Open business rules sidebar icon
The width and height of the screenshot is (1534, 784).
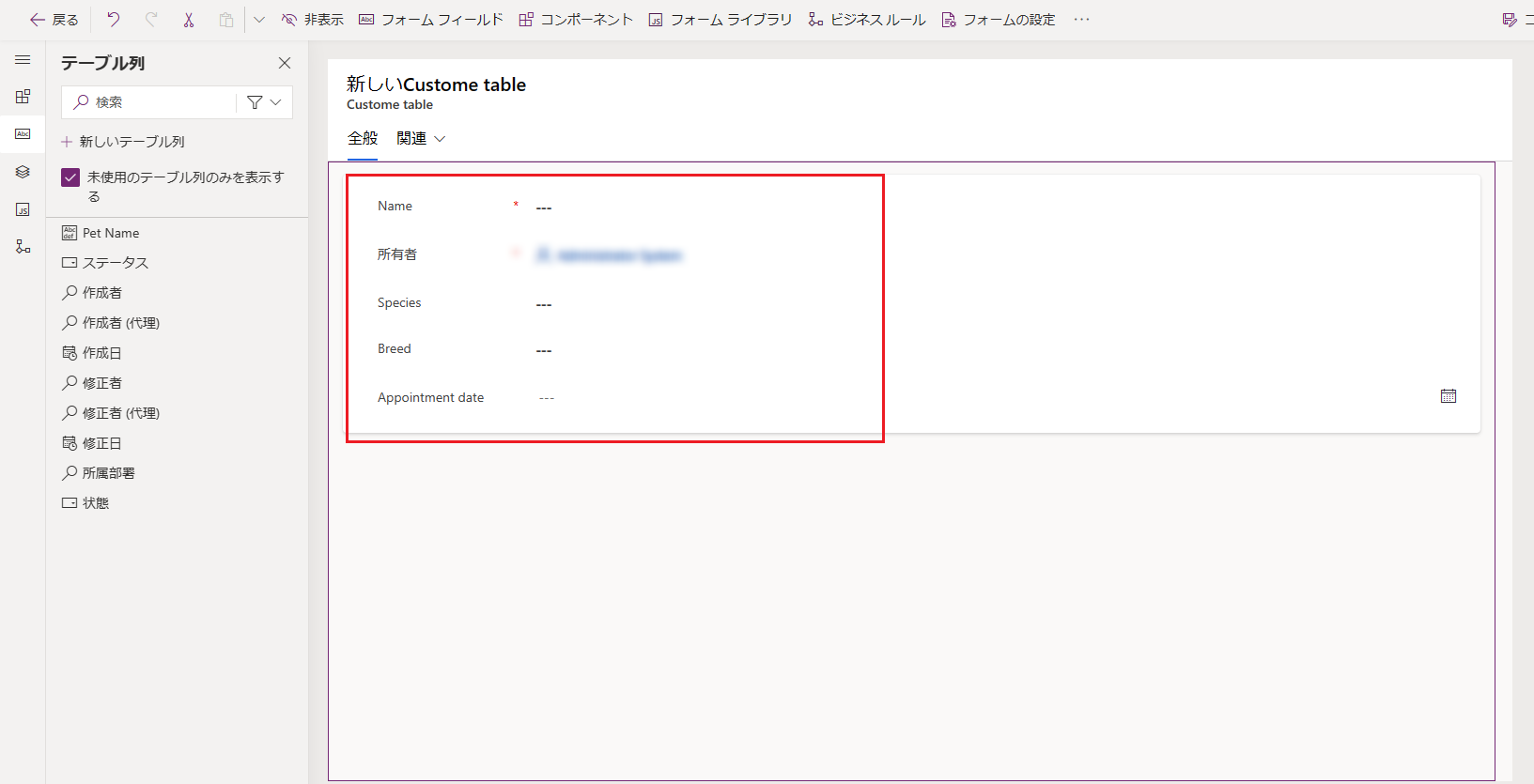[23, 247]
